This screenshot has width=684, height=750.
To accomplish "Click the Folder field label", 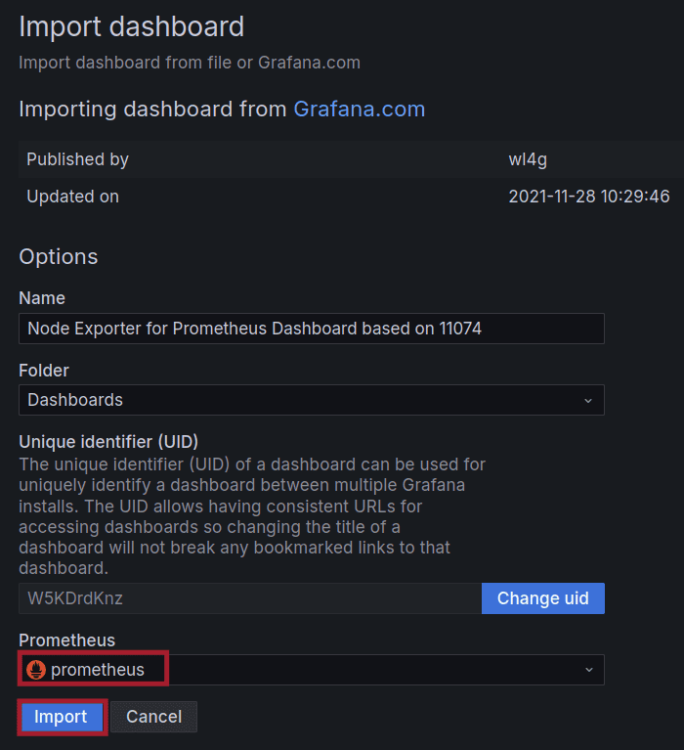I will tap(44, 370).
